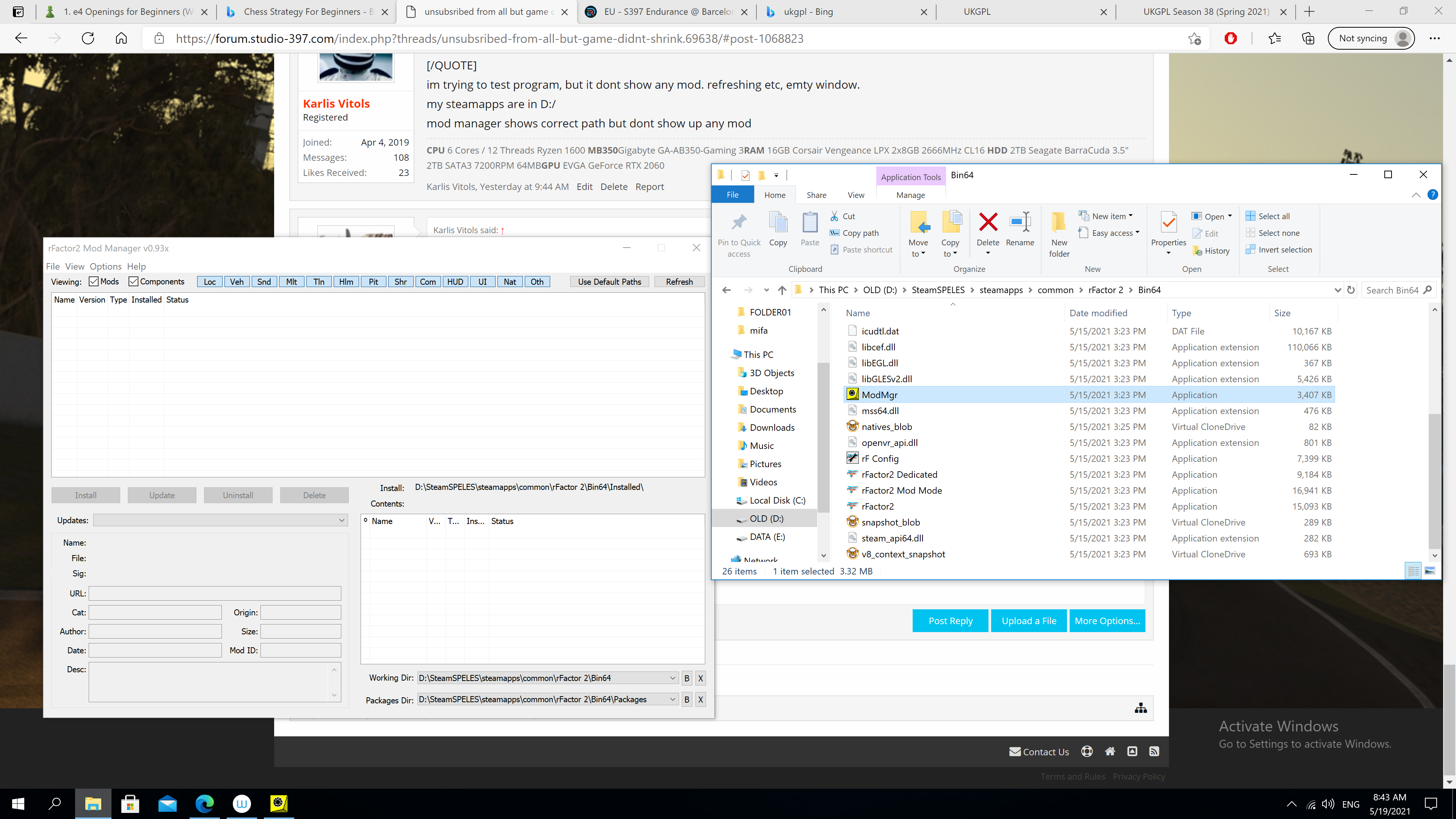Click Select all in the ribbon

pos(1268,216)
